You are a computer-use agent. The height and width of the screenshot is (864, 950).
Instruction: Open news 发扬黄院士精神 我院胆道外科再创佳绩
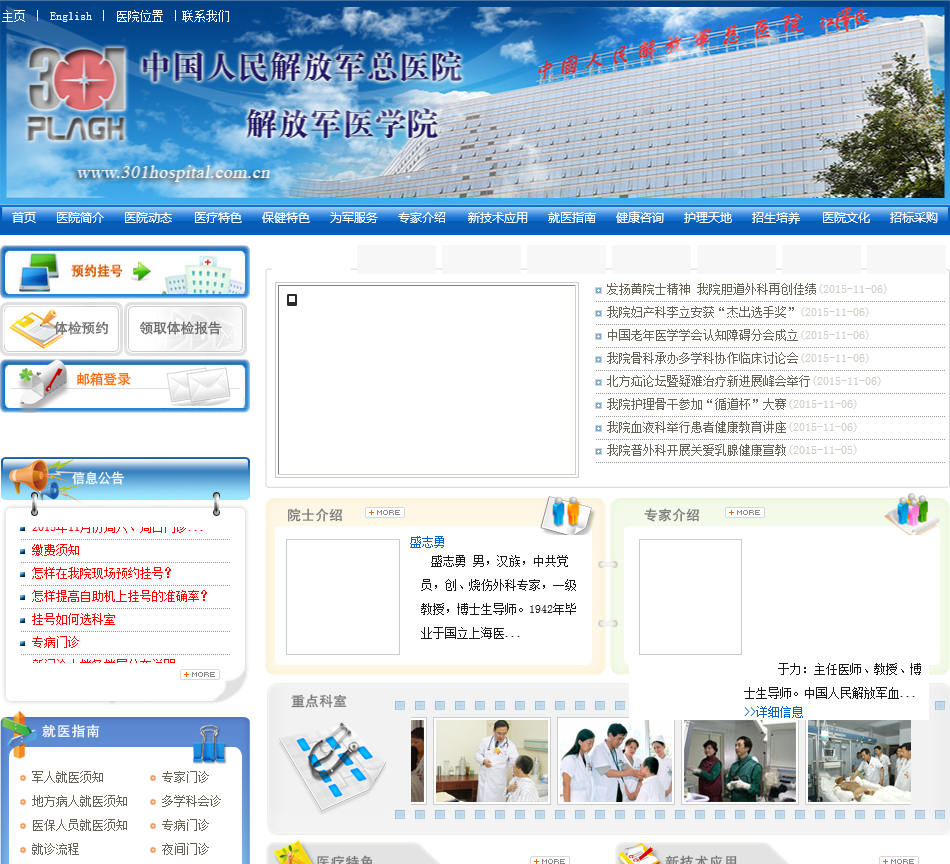pyautogui.click(x=711, y=290)
